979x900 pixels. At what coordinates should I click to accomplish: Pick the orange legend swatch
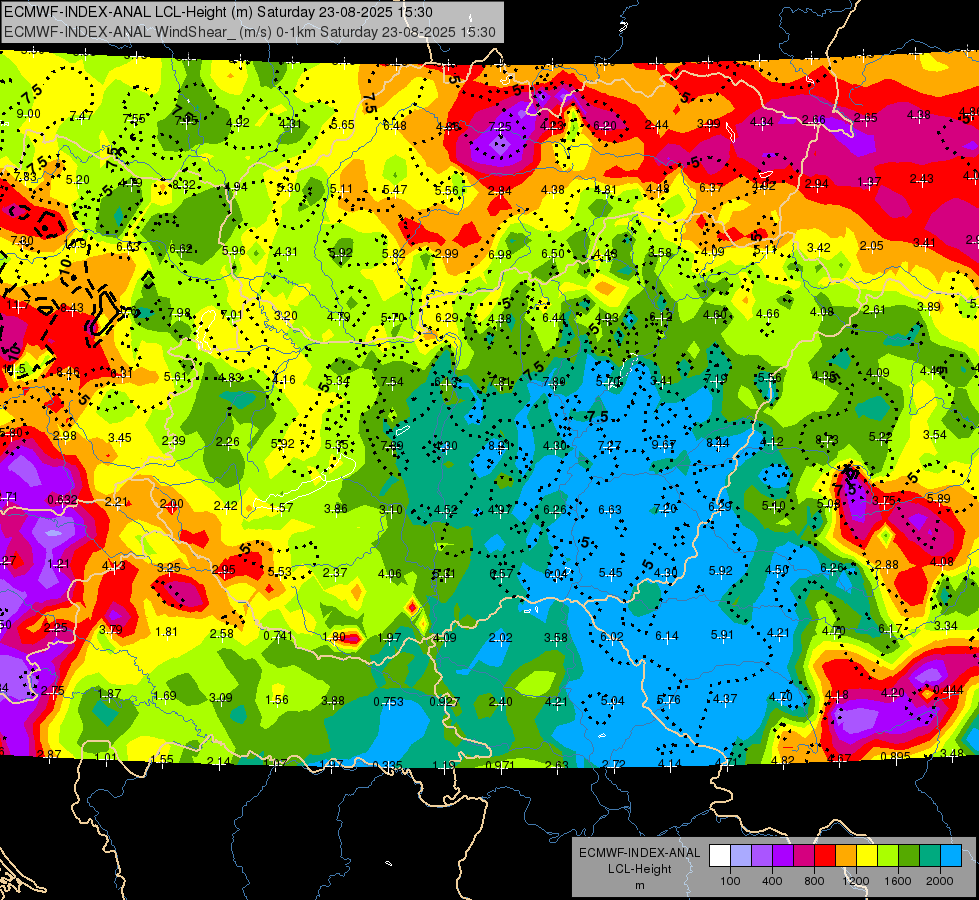pos(845,856)
